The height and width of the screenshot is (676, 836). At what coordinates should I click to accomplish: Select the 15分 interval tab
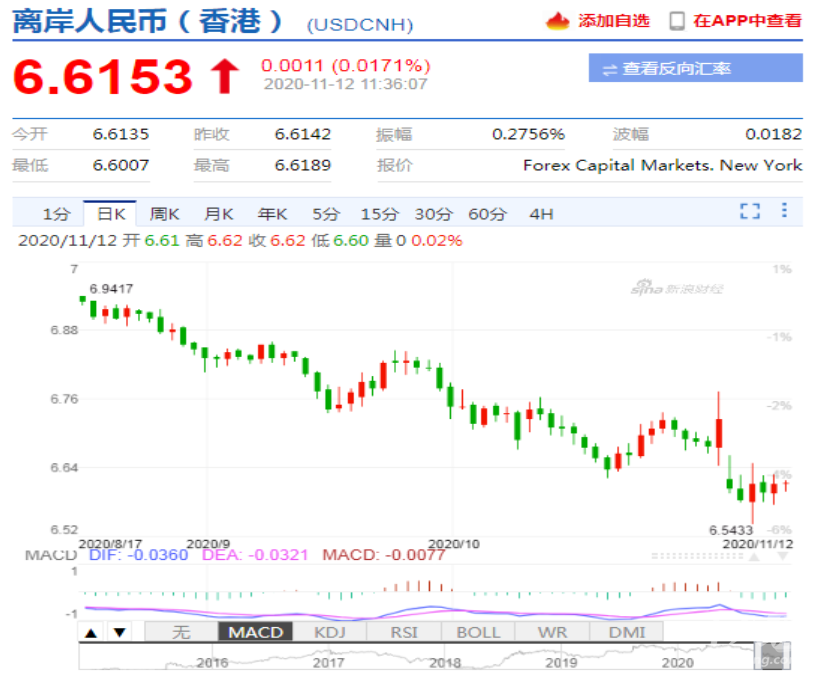pos(379,213)
